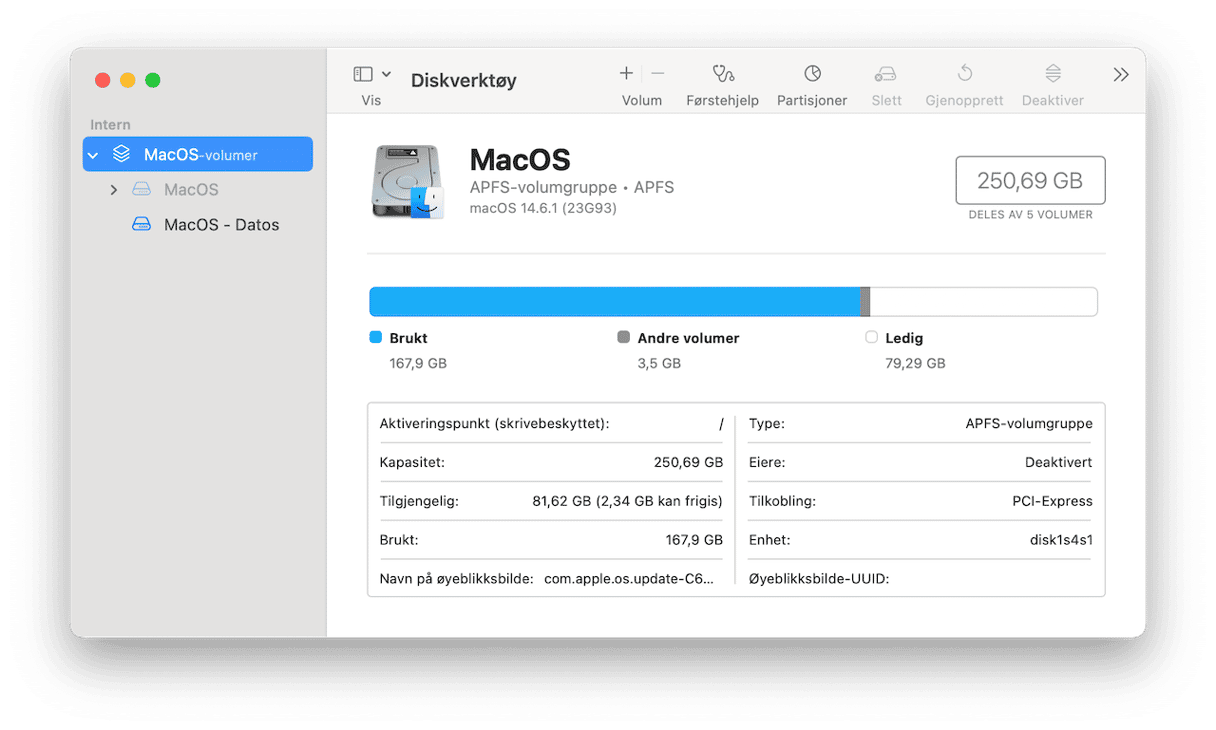The image size is (1216, 730).
Task: Click the plus icon to add a volume
Action: tap(626, 73)
